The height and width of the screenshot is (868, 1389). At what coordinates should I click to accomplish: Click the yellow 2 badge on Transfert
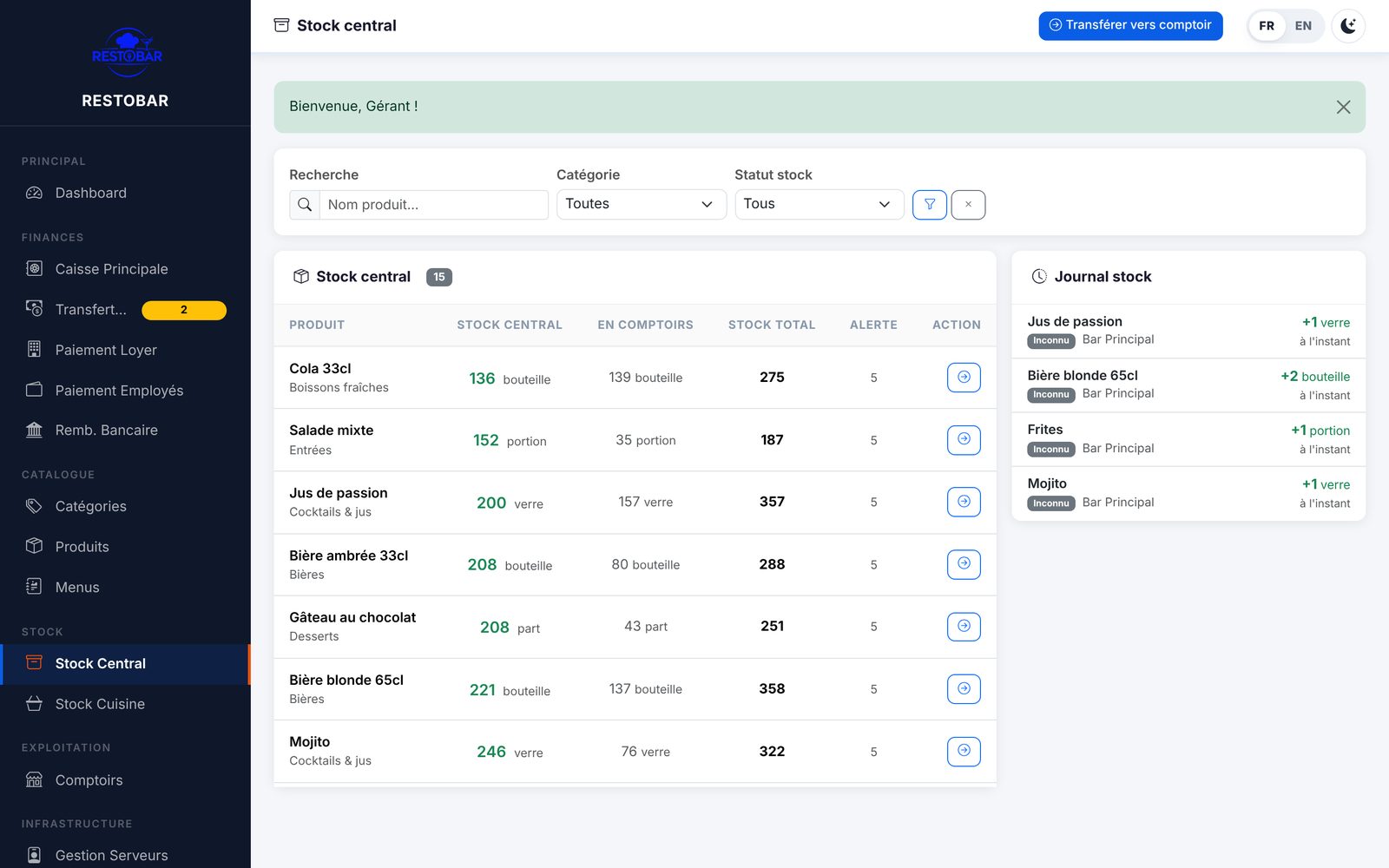click(x=184, y=310)
